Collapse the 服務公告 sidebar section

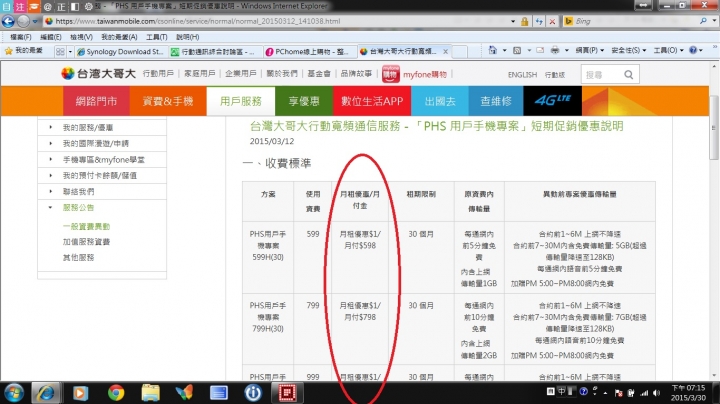pos(51,208)
